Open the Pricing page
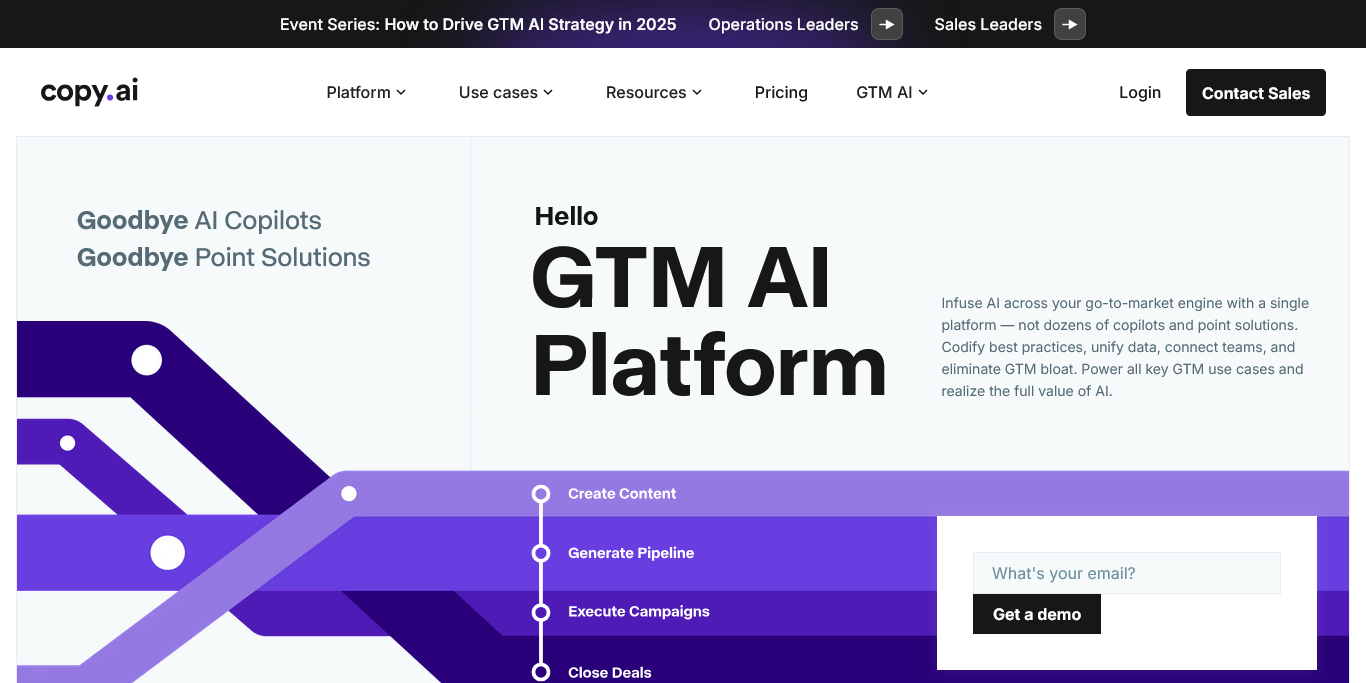The width and height of the screenshot is (1366, 683). point(781,92)
